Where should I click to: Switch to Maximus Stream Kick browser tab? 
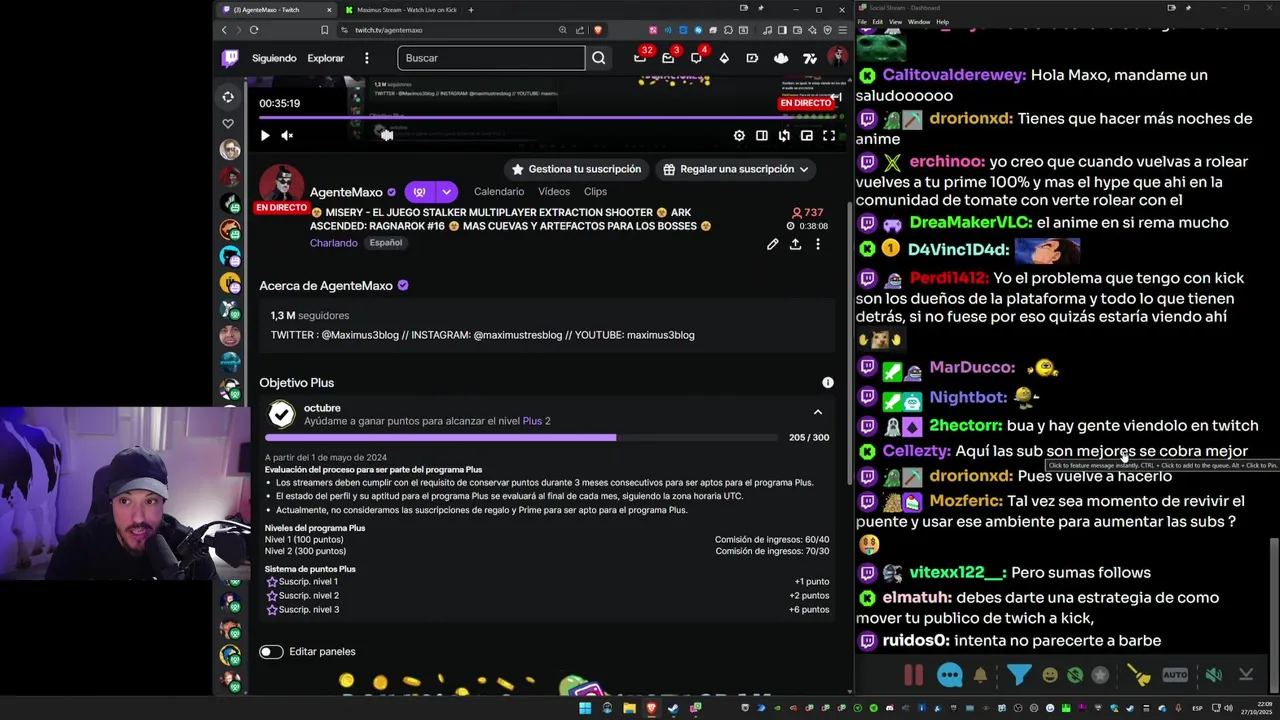click(x=400, y=10)
